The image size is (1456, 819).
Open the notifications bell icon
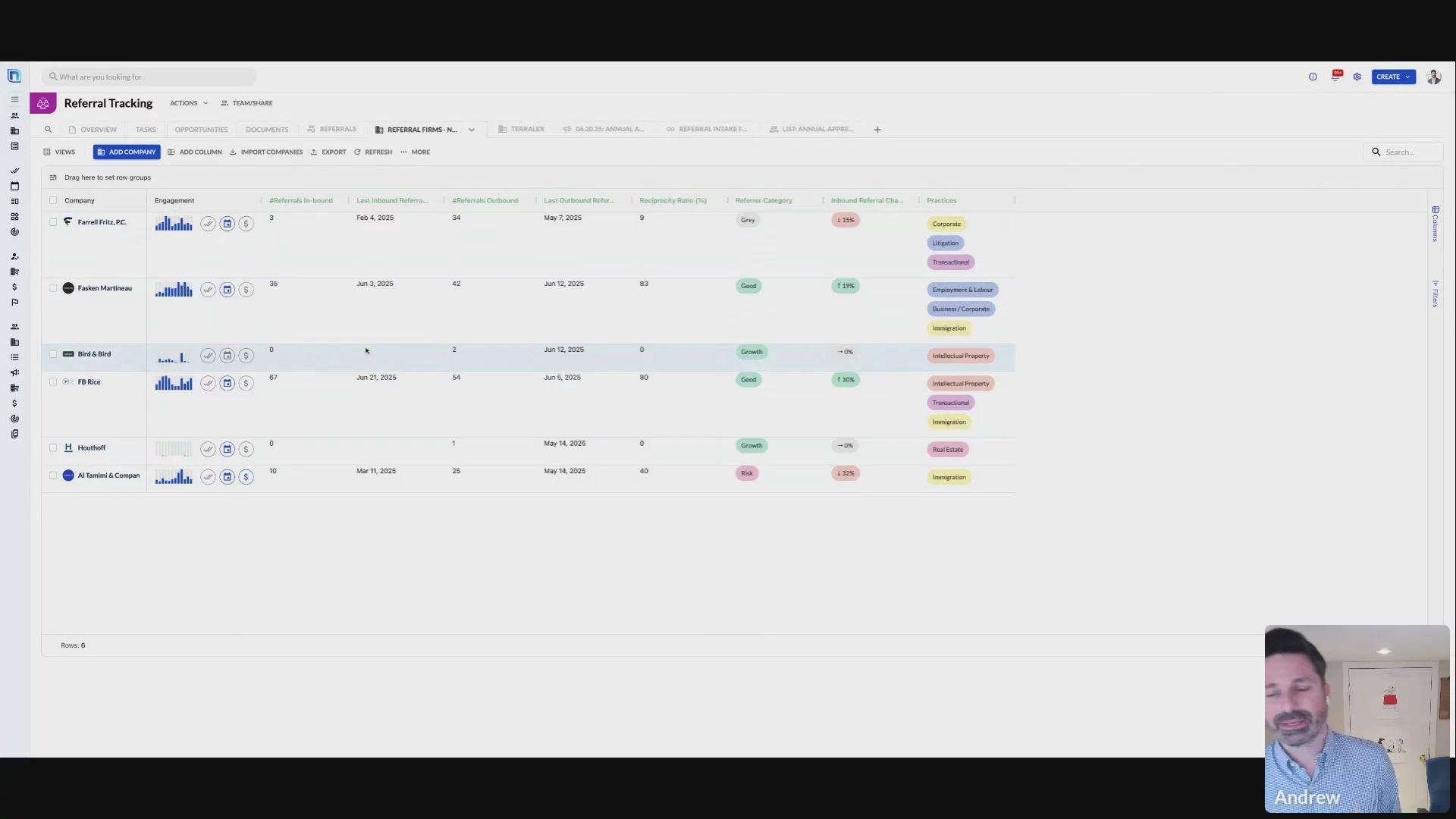tap(1335, 76)
